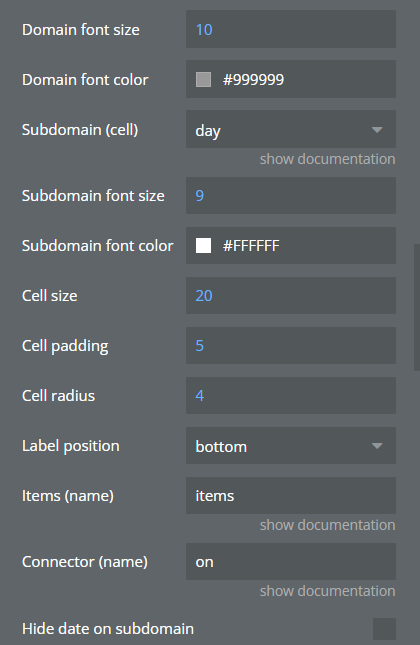Toggle the Hide date on subdomain checkbox
The image size is (420, 645).
pos(384,629)
